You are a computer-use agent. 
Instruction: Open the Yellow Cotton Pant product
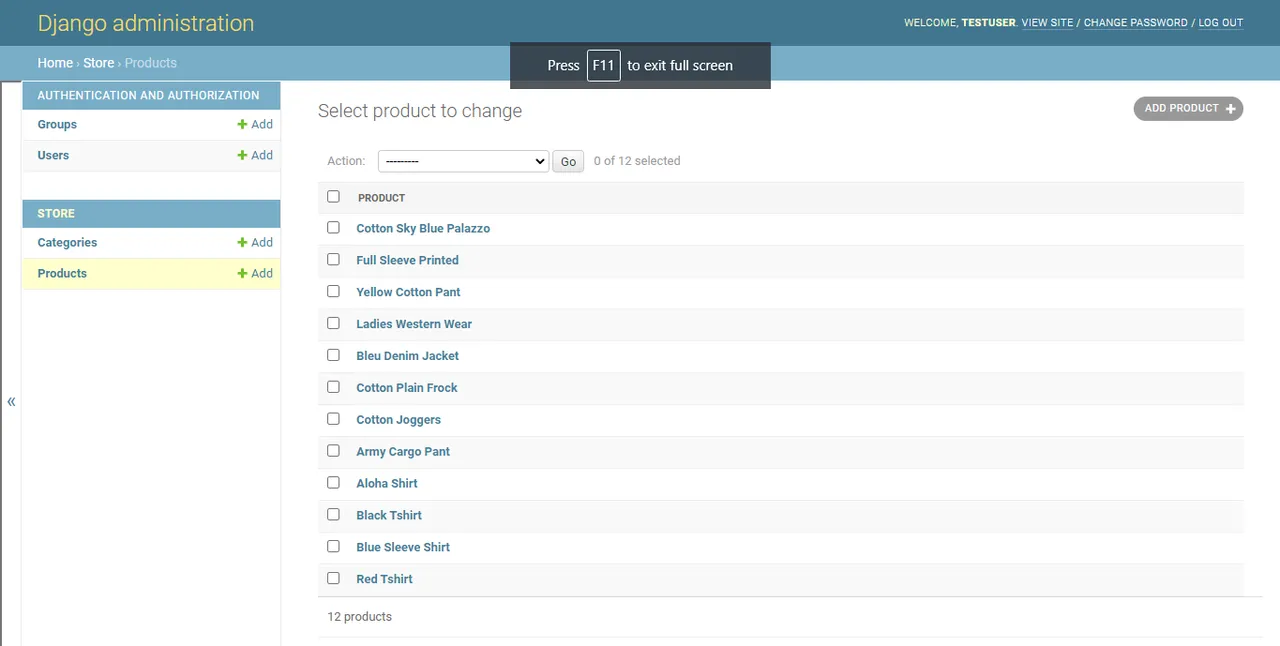point(408,292)
